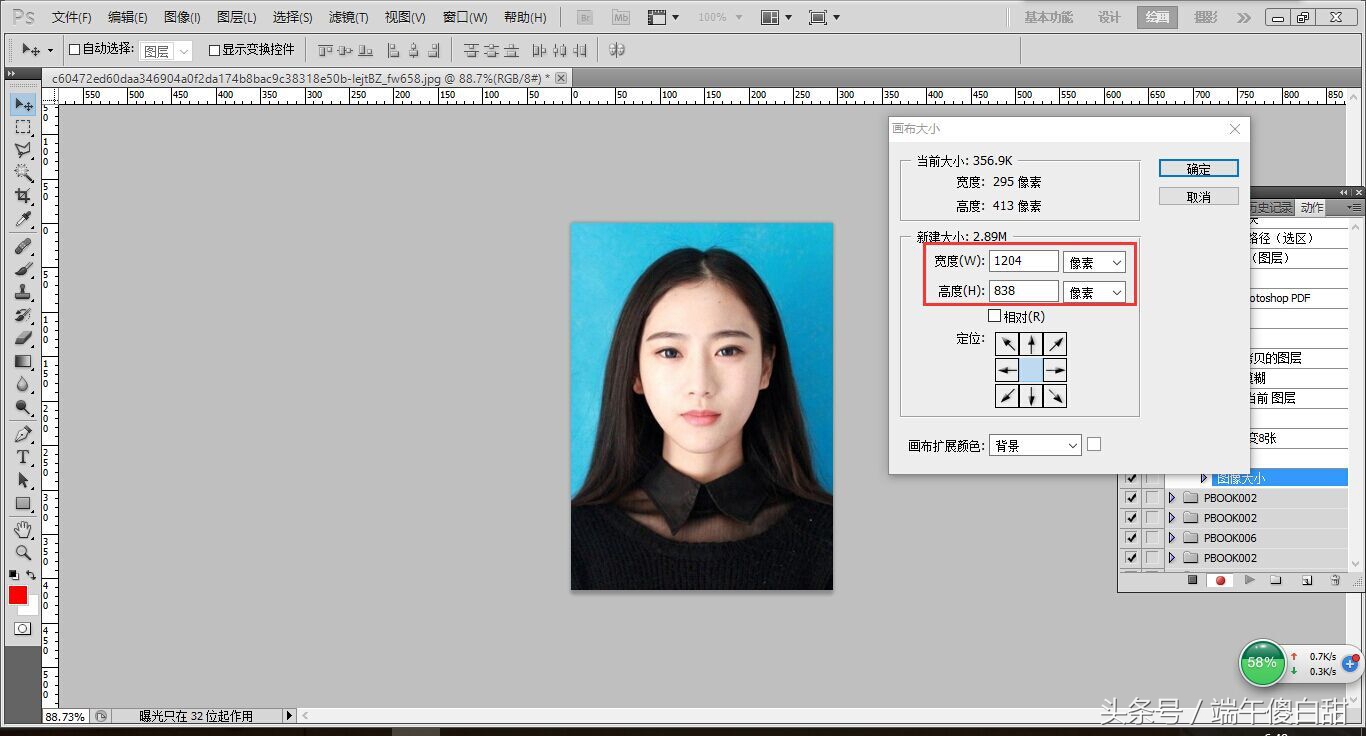
Task: Select the Move tool
Action: [22, 104]
